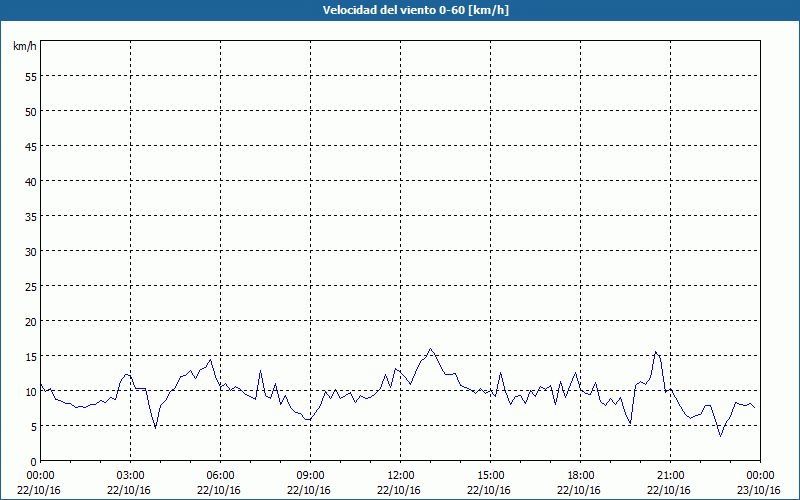Select the '50' y-axis label
This screenshot has width=800, height=500.
pos(31,111)
